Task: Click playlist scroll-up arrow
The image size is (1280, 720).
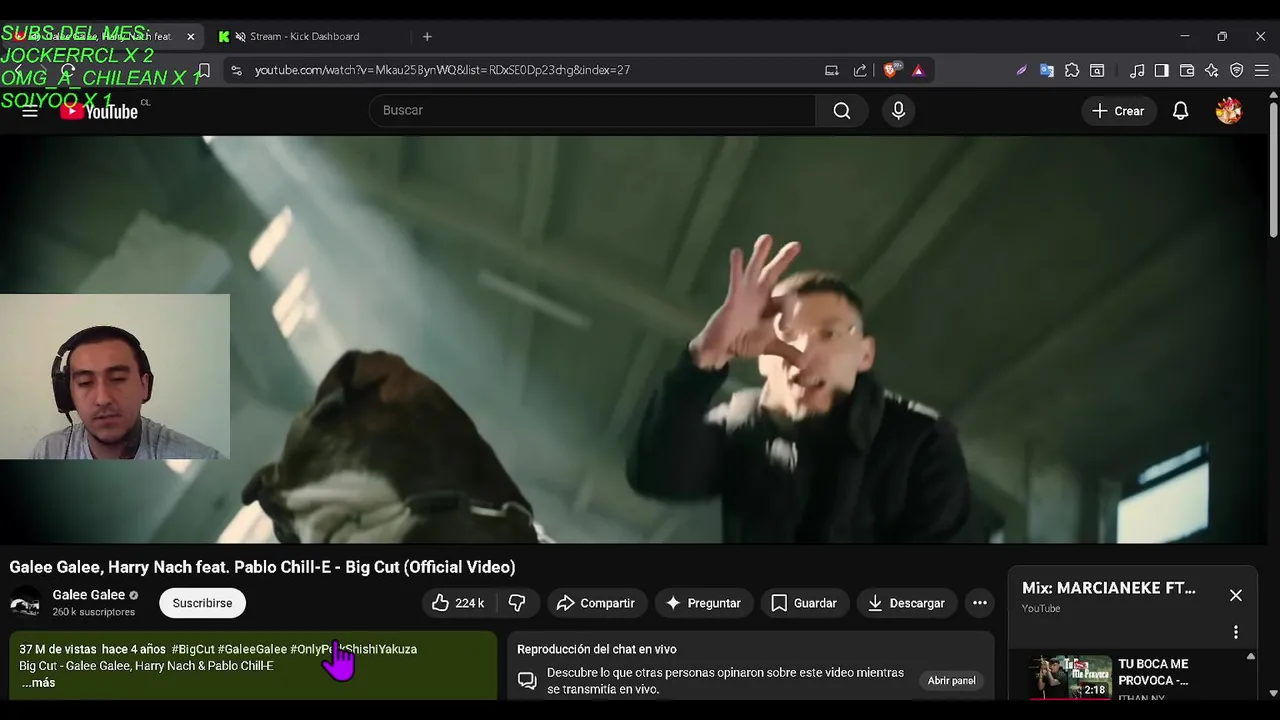Action: (1250, 657)
